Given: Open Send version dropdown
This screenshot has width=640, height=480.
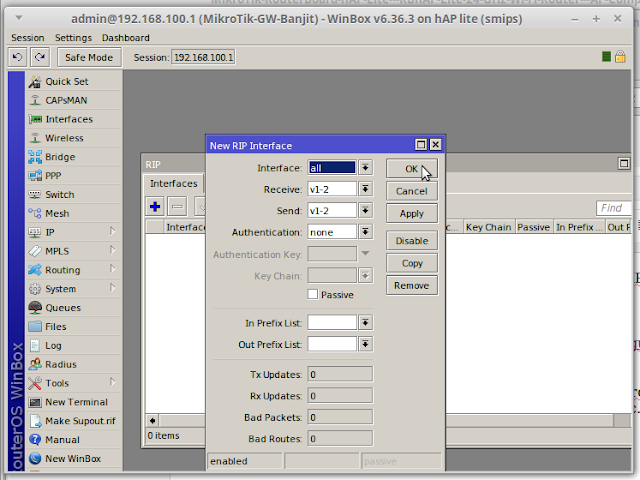Looking at the screenshot, I should (365, 211).
